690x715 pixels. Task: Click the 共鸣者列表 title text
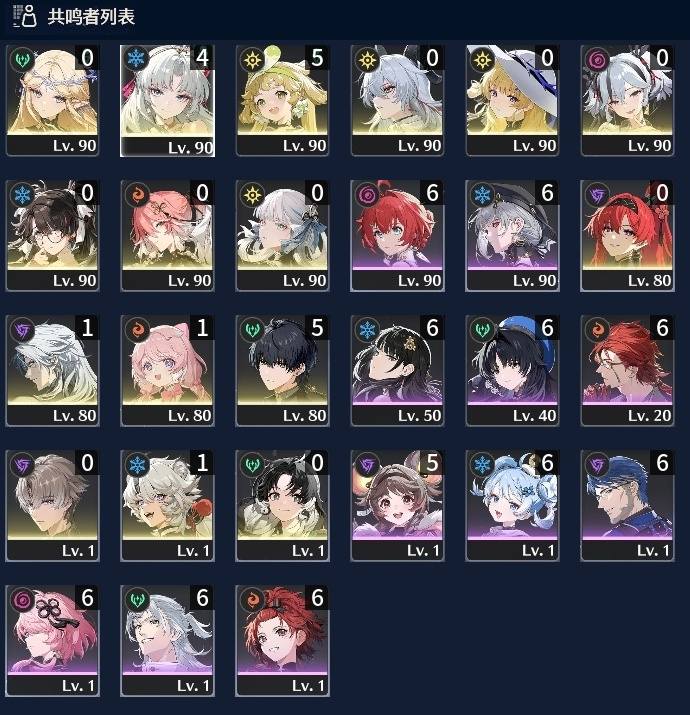point(91,16)
